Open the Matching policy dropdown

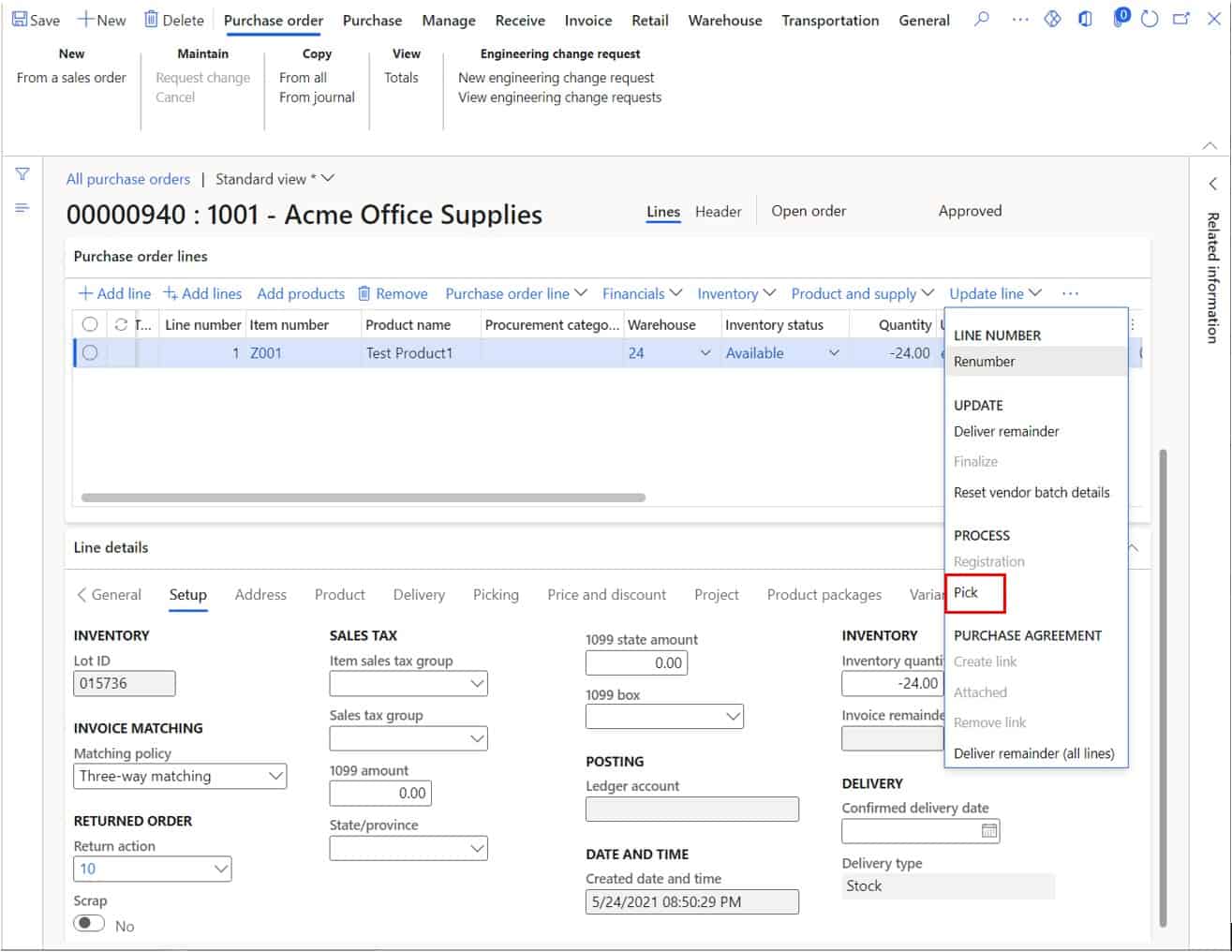(x=274, y=776)
